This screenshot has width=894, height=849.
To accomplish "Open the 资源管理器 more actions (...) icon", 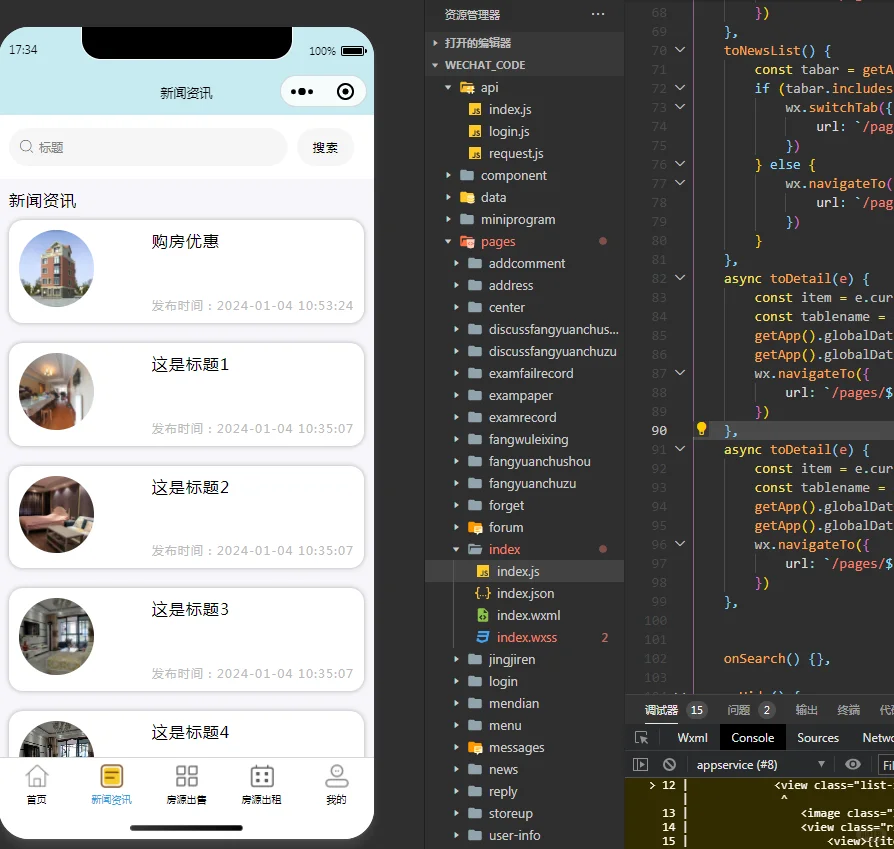I will pyautogui.click(x=598, y=13).
